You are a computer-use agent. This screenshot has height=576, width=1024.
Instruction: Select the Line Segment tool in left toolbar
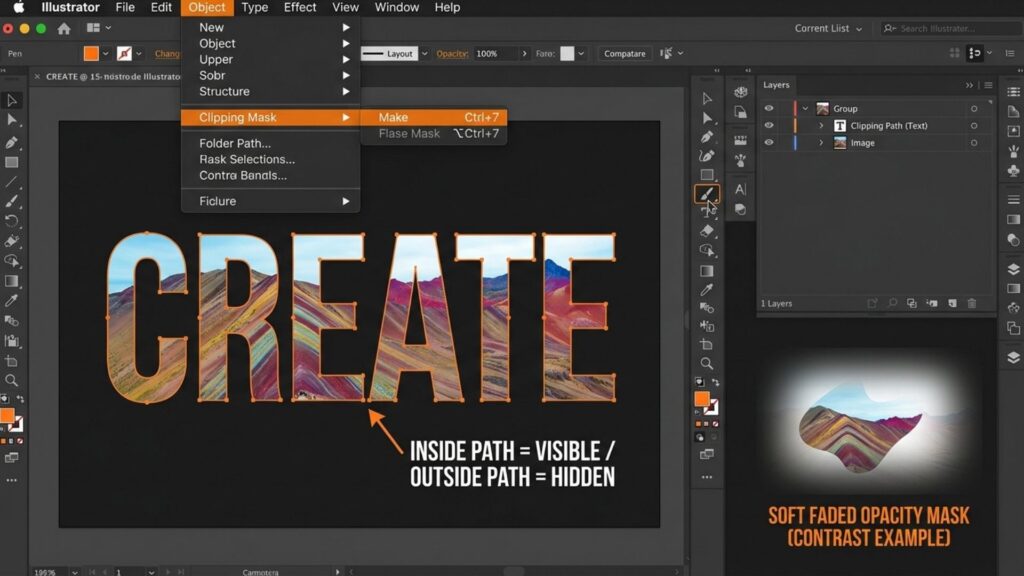click(12, 182)
